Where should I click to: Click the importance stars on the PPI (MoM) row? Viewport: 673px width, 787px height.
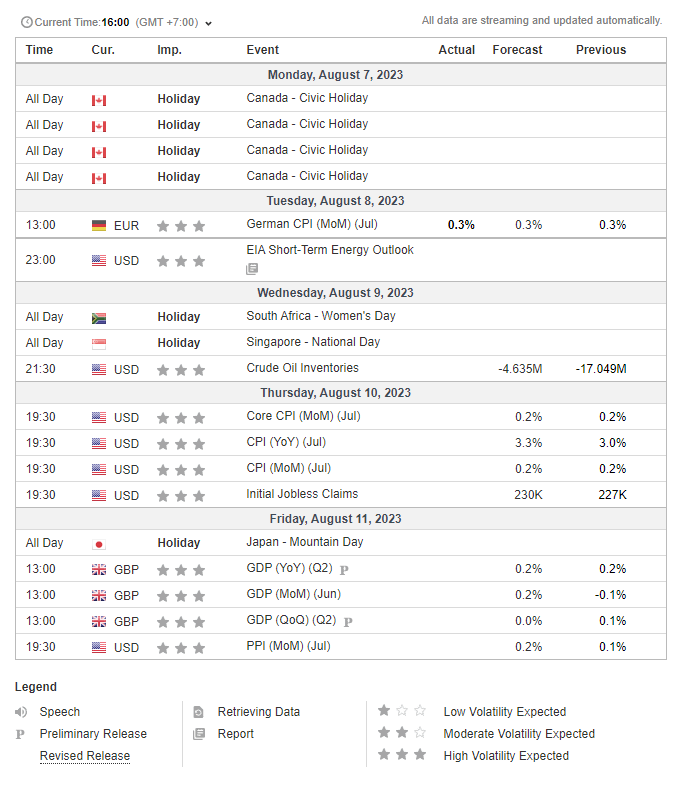(181, 648)
